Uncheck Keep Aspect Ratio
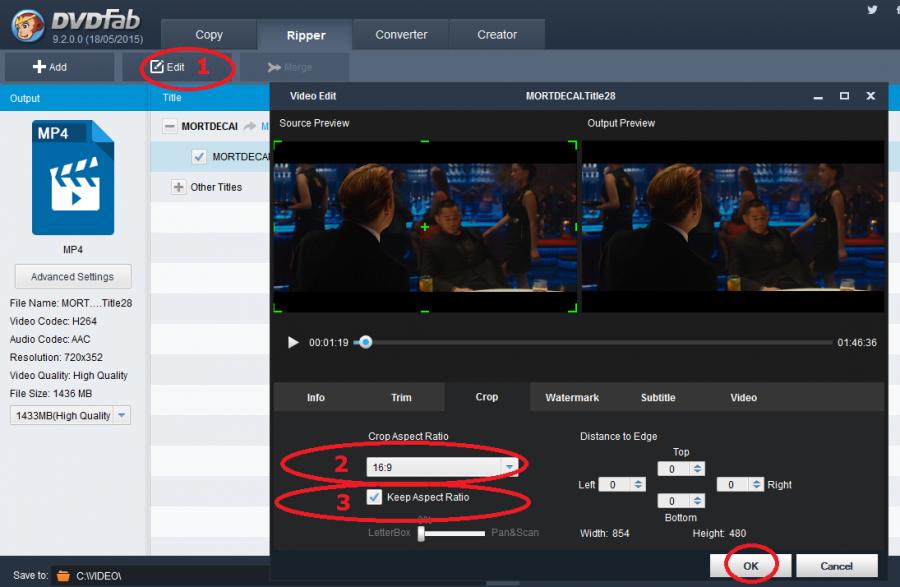This screenshot has height=587, width=900. tap(374, 497)
